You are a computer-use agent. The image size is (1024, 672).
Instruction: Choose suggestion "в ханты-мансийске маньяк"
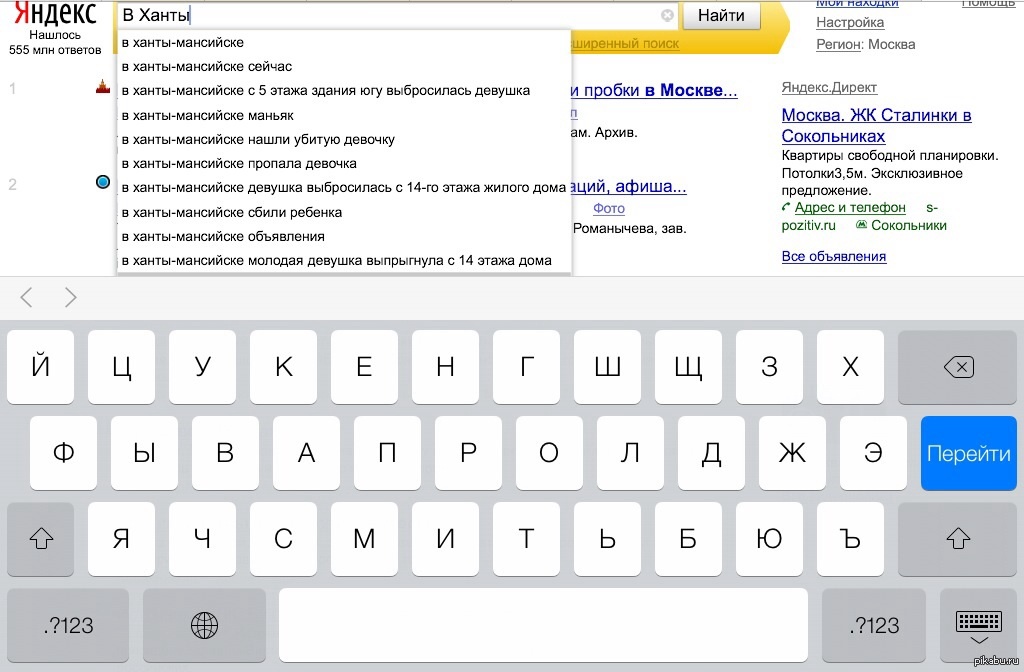coord(207,115)
